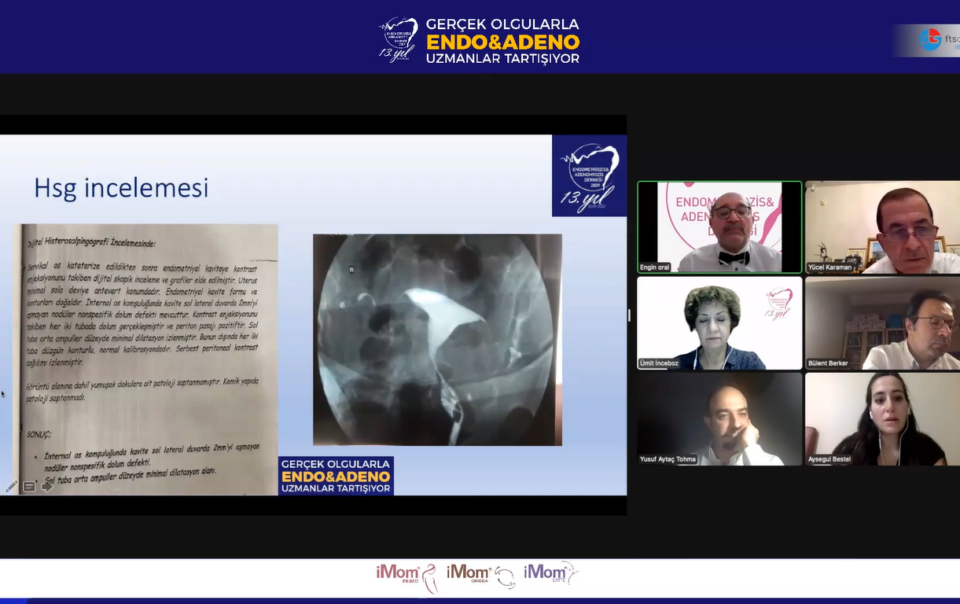This screenshot has width=960, height=604.
Task: Select Yusuf Aytaç Tohma's video tile
Action: click(719, 419)
